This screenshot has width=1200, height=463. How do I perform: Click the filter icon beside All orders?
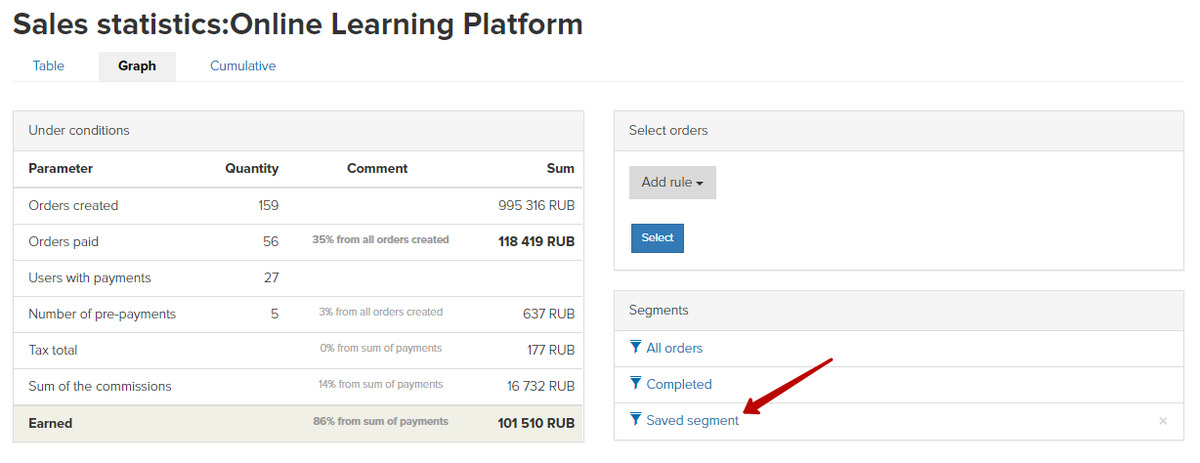635,347
